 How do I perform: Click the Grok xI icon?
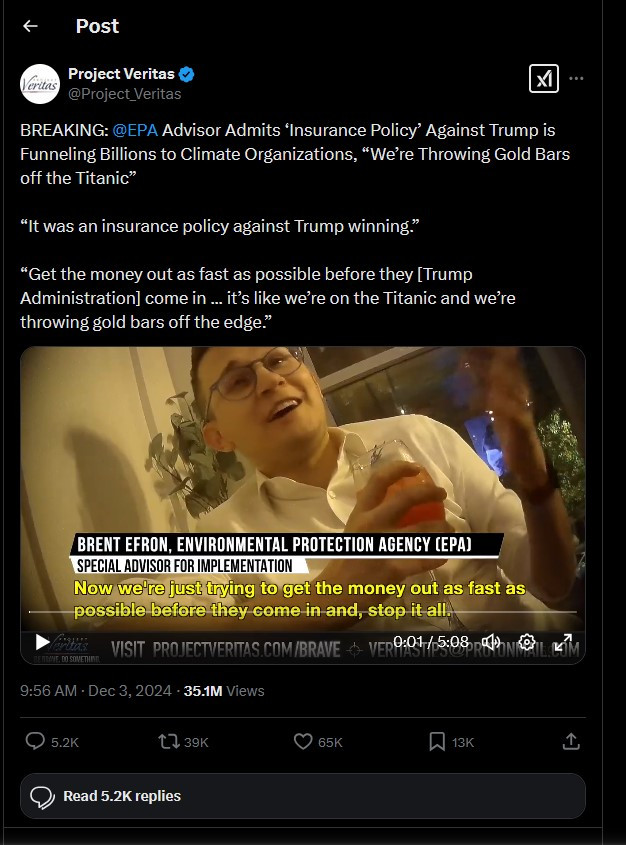click(544, 79)
